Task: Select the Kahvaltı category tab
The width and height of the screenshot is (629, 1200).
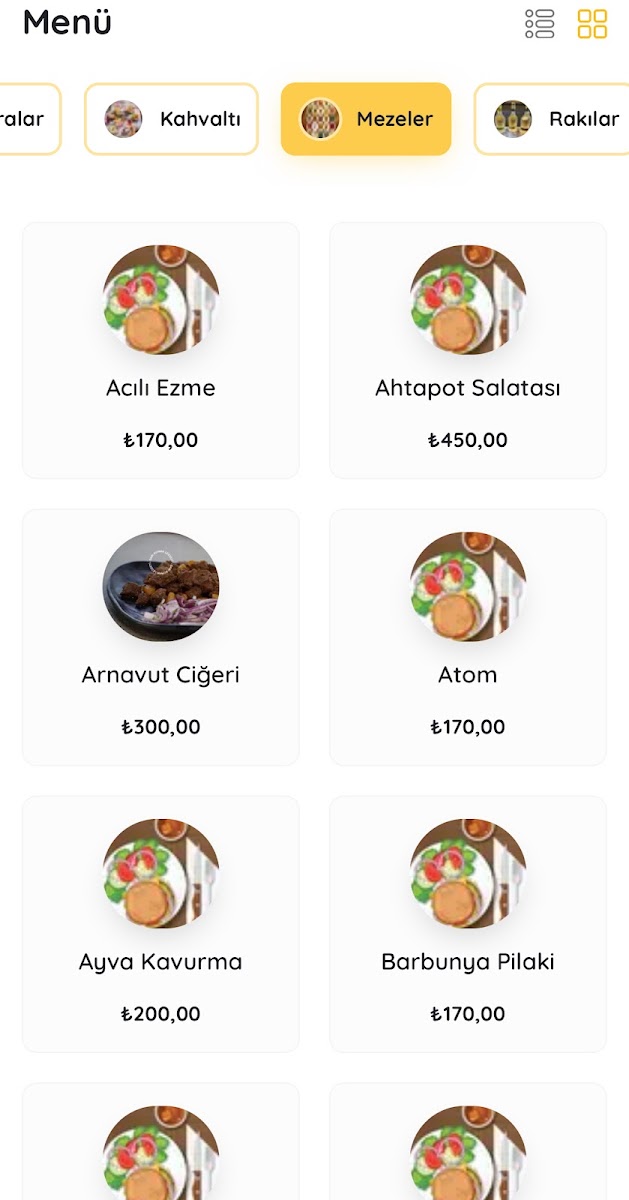Action: [171, 119]
